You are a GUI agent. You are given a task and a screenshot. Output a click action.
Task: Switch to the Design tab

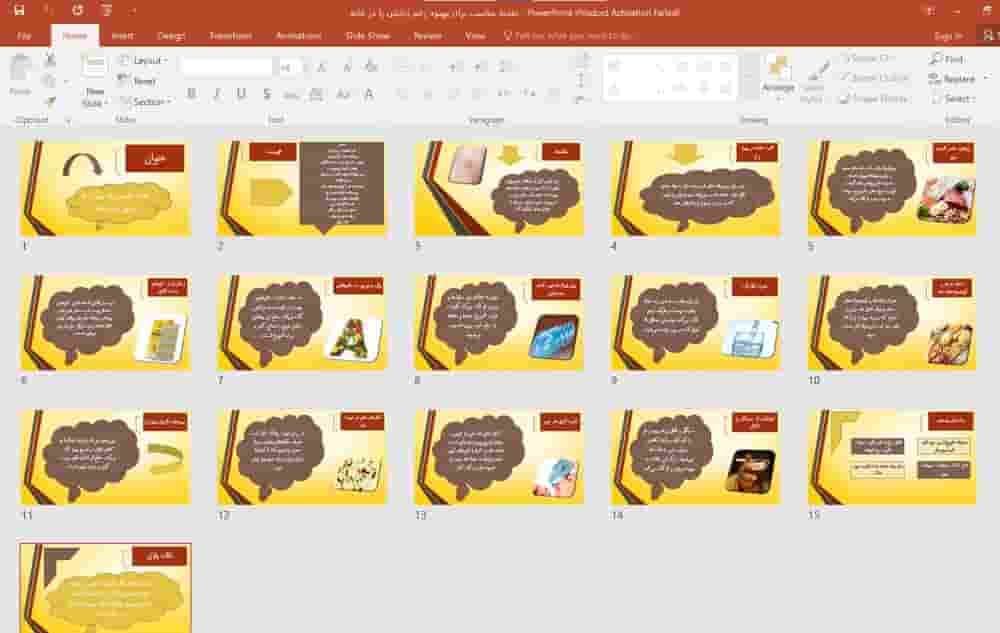click(171, 36)
